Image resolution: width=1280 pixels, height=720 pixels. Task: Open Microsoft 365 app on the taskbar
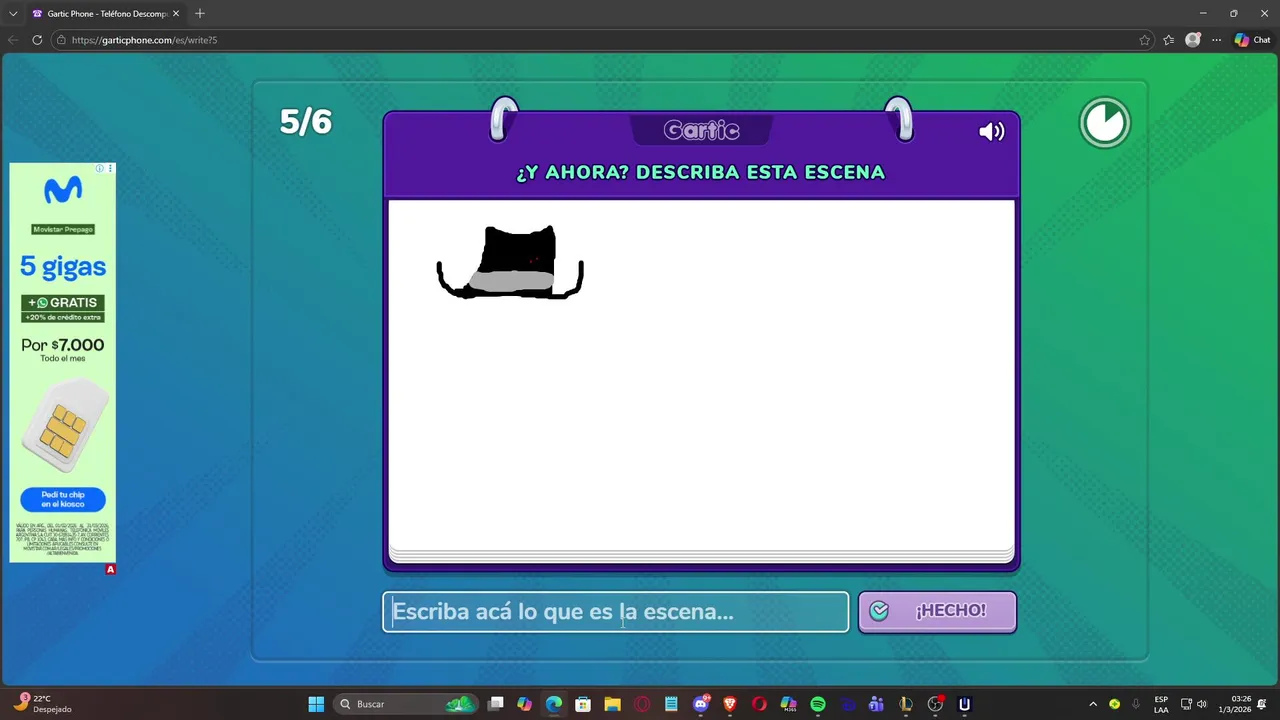[x=788, y=704]
